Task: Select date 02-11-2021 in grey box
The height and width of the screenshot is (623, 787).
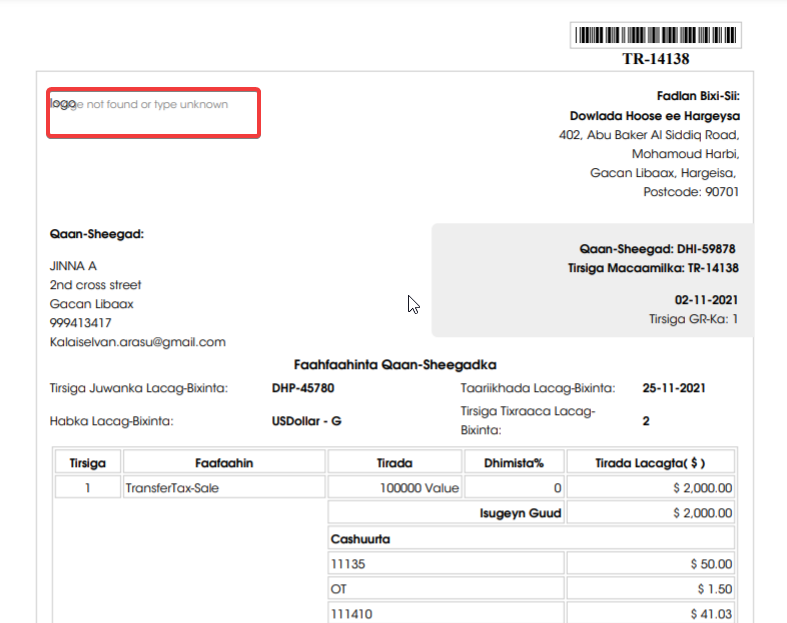Action: click(x=706, y=300)
